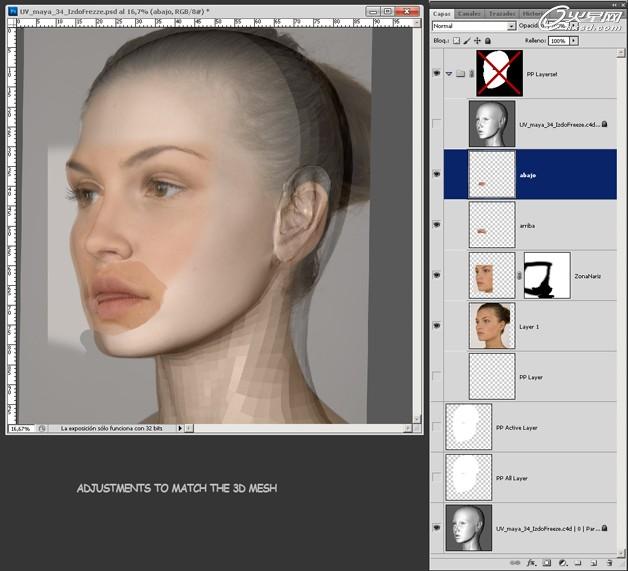Hide the abajo layer
628x571 pixels.
[436, 174]
